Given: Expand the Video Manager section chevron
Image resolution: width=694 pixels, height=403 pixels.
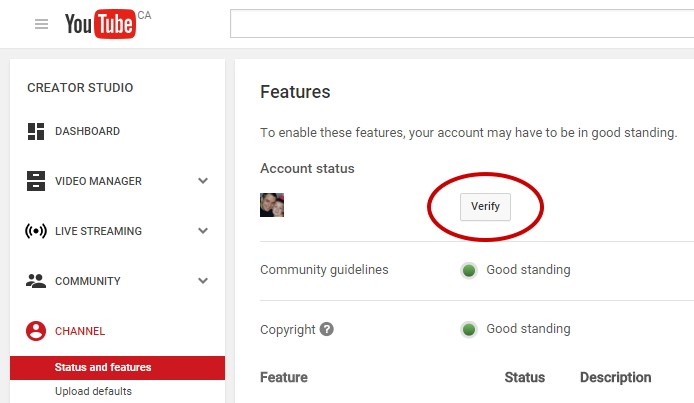Looking at the screenshot, I should (x=203, y=180).
